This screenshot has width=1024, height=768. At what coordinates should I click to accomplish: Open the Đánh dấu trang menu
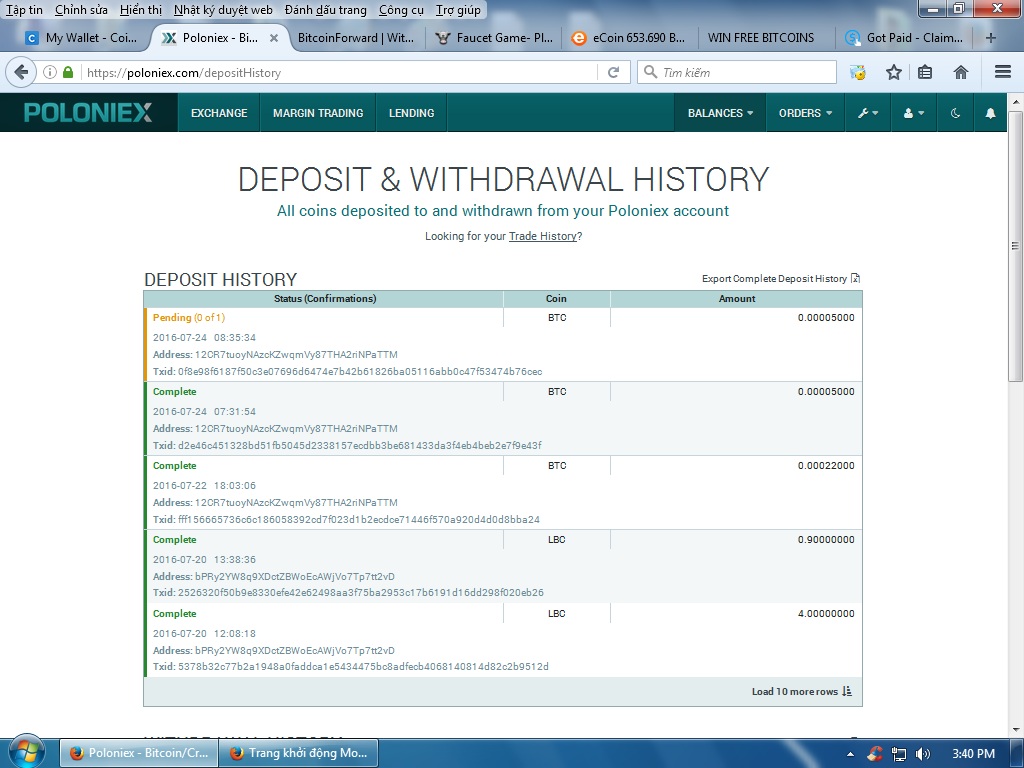325,10
